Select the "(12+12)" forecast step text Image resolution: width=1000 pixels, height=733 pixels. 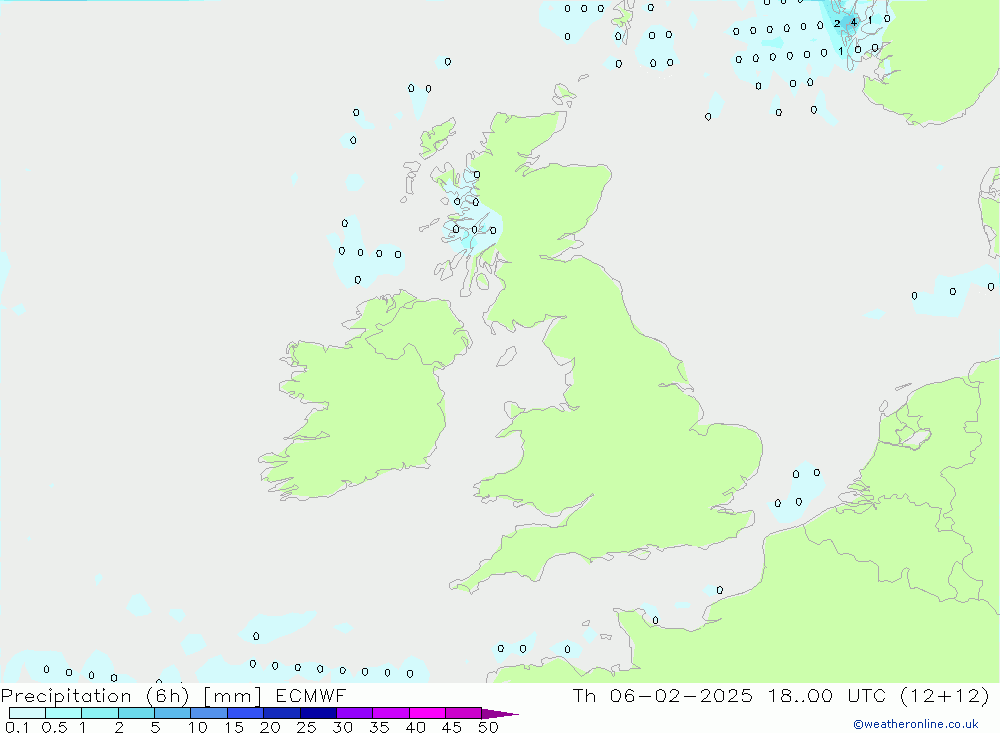pyautogui.click(x=945, y=695)
